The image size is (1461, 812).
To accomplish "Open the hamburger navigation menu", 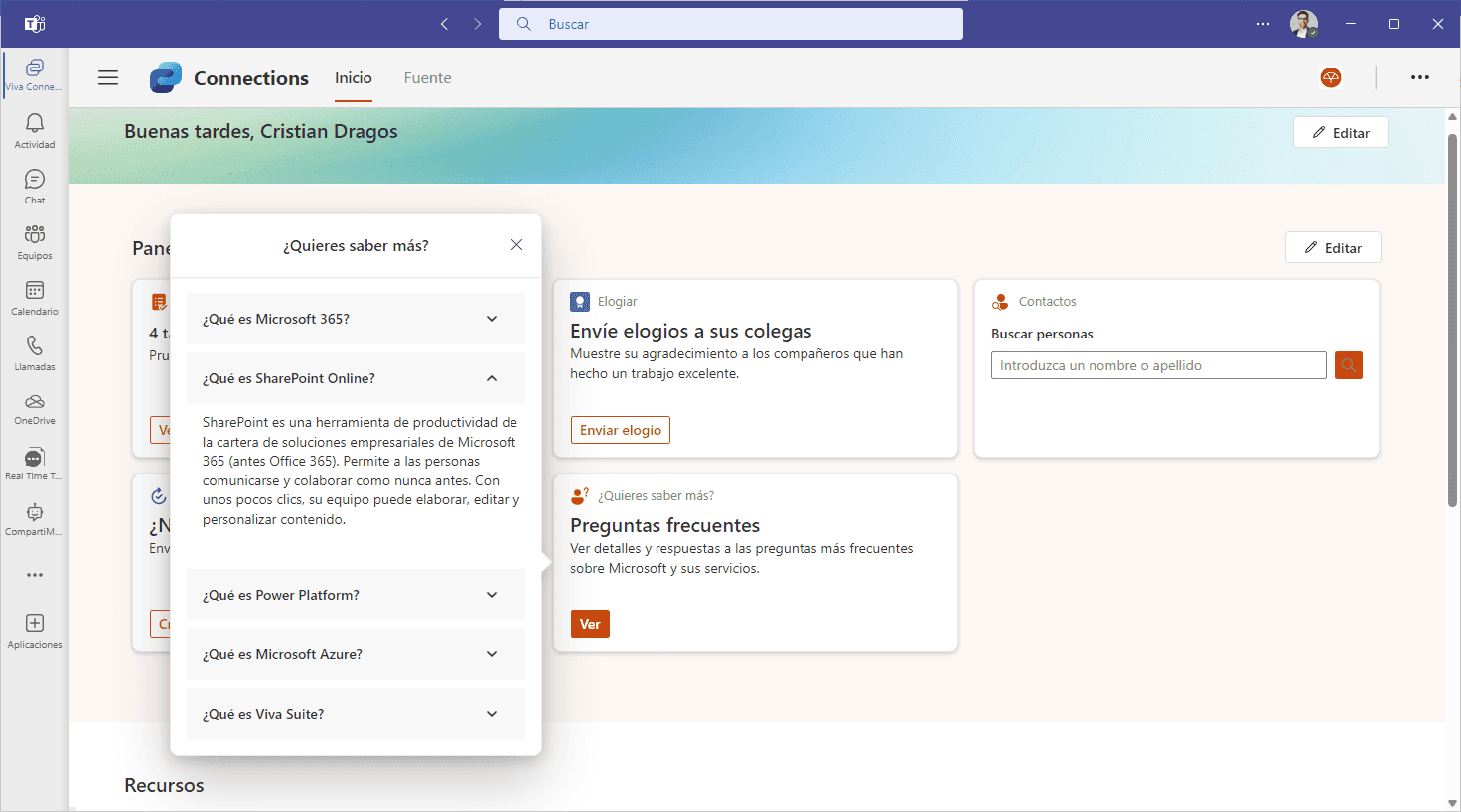I will 108,77.
